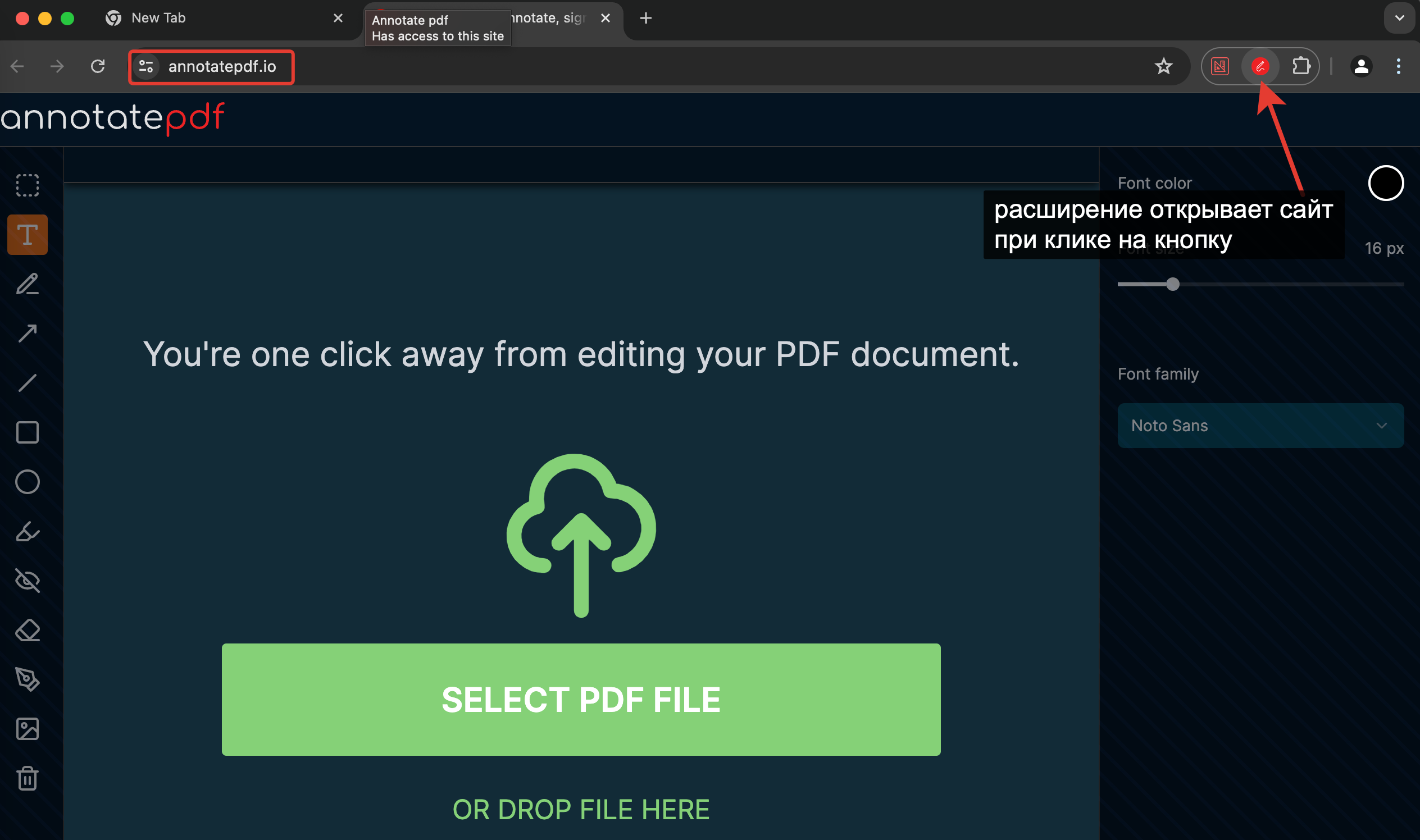This screenshot has width=1420, height=840.
Task: Click the red Annotate pdf extension icon
Action: pos(1262,66)
